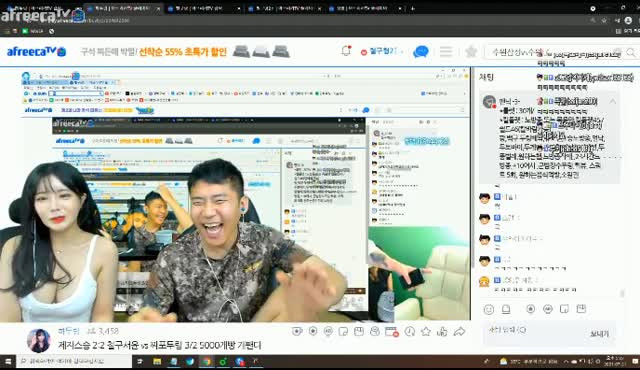
Task: Click the star balloon gift icon in chat
Action: pyautogui.click(x=530, y=309)
